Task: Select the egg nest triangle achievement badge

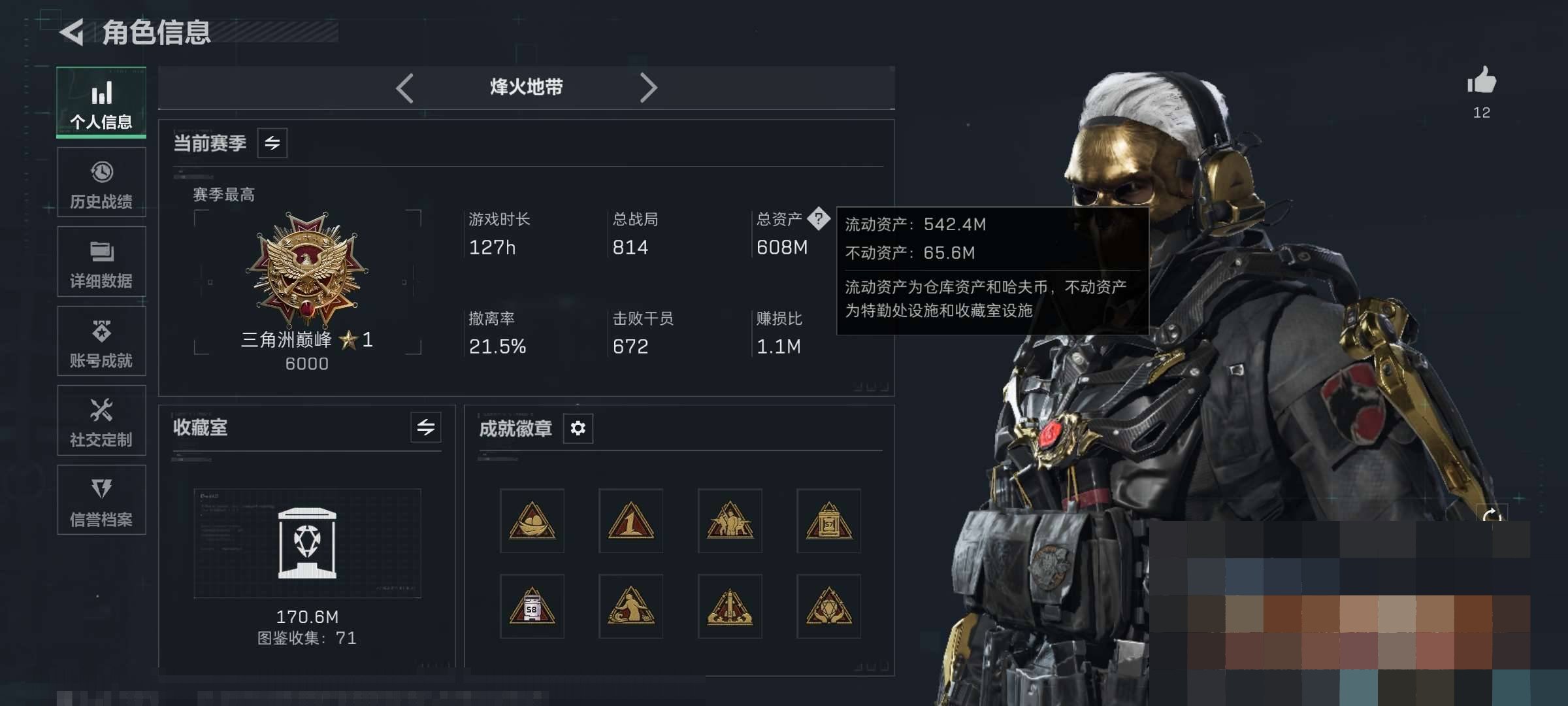Action: pyautogui.click(x=532, y=521)
